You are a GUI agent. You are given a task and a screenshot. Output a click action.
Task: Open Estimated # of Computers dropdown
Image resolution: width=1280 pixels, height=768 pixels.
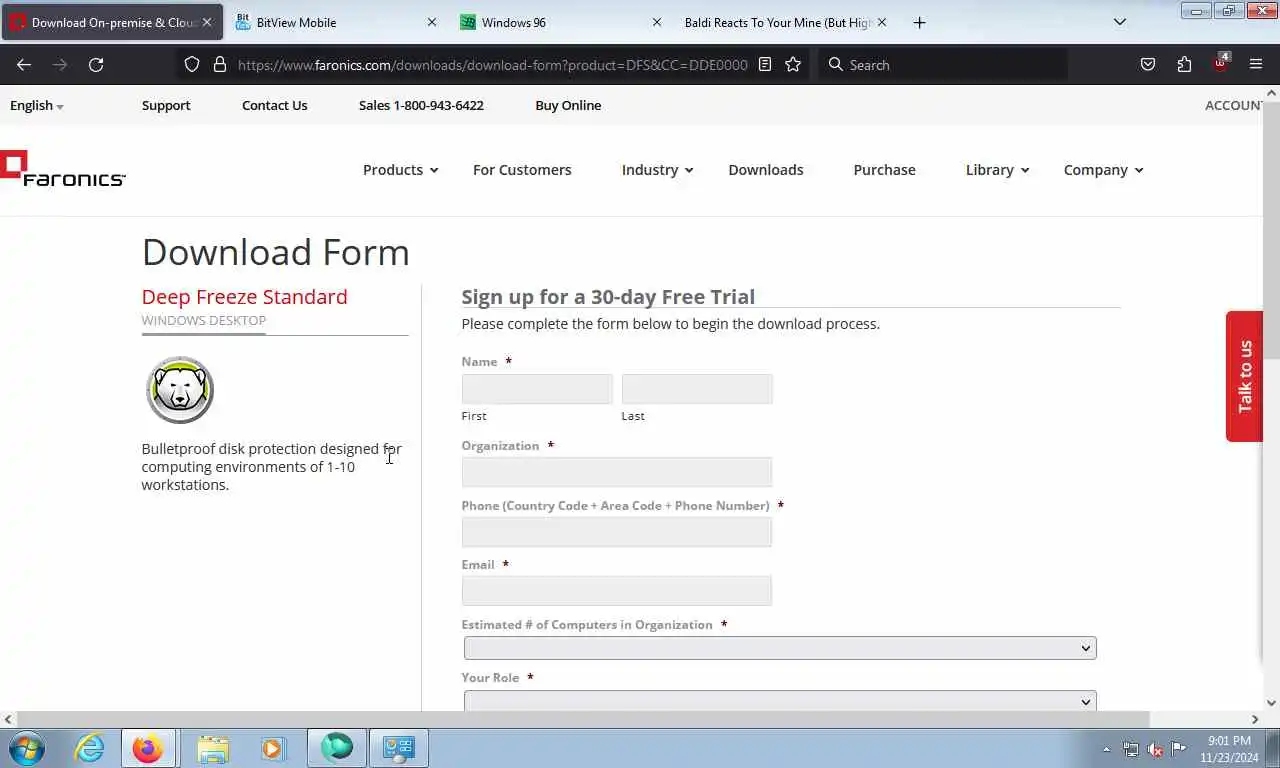tap(780, 648)
